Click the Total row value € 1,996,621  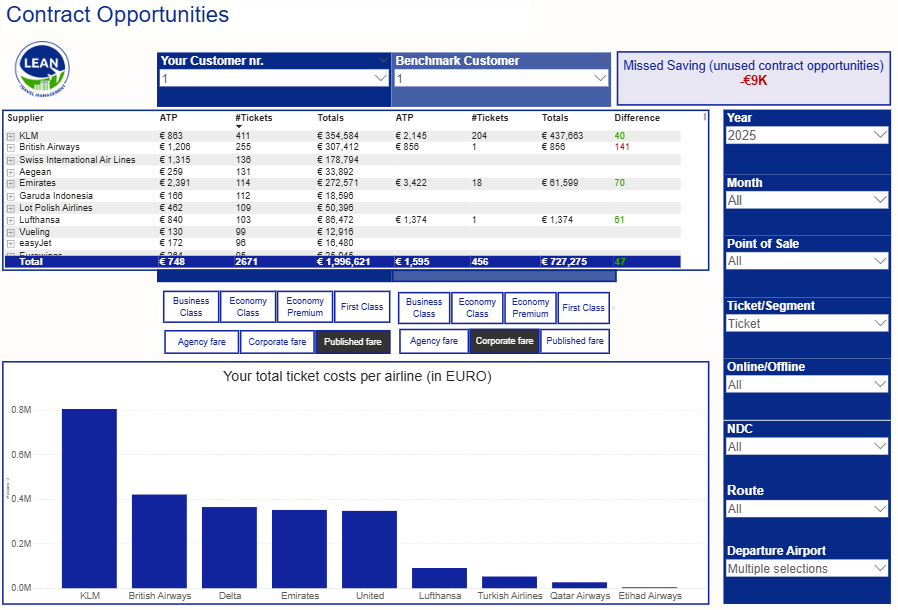344,262
